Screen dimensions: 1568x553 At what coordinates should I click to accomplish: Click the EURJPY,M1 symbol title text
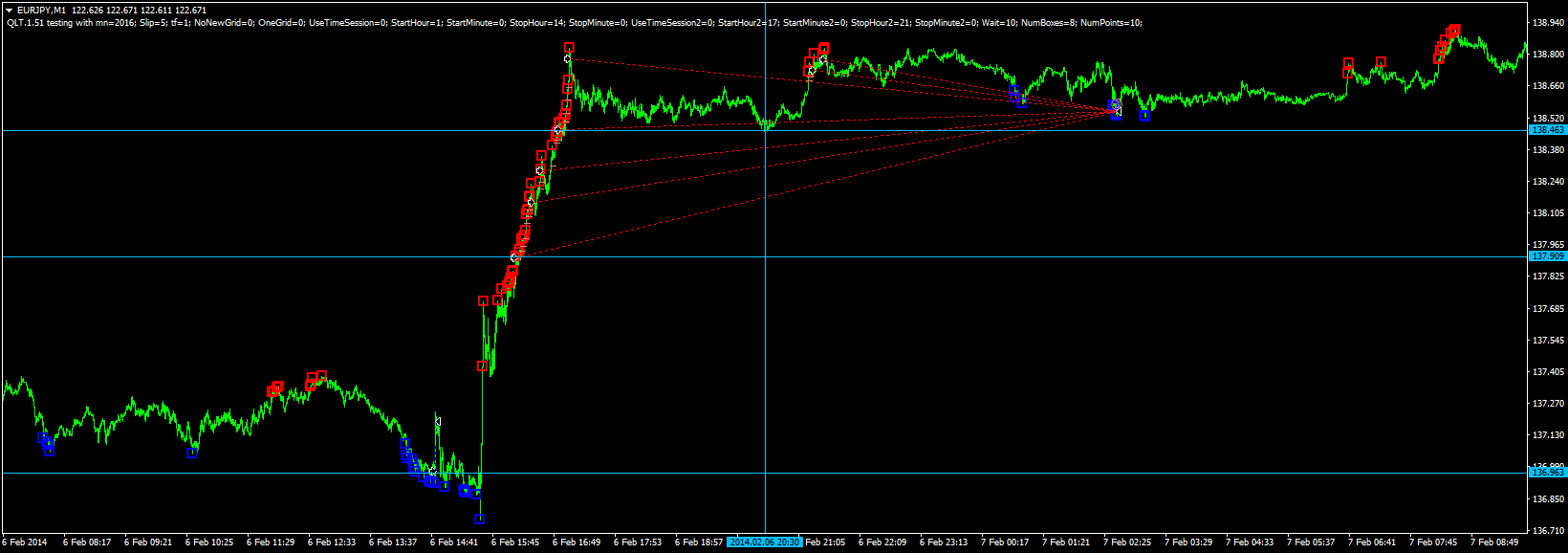tap(41, 10)
